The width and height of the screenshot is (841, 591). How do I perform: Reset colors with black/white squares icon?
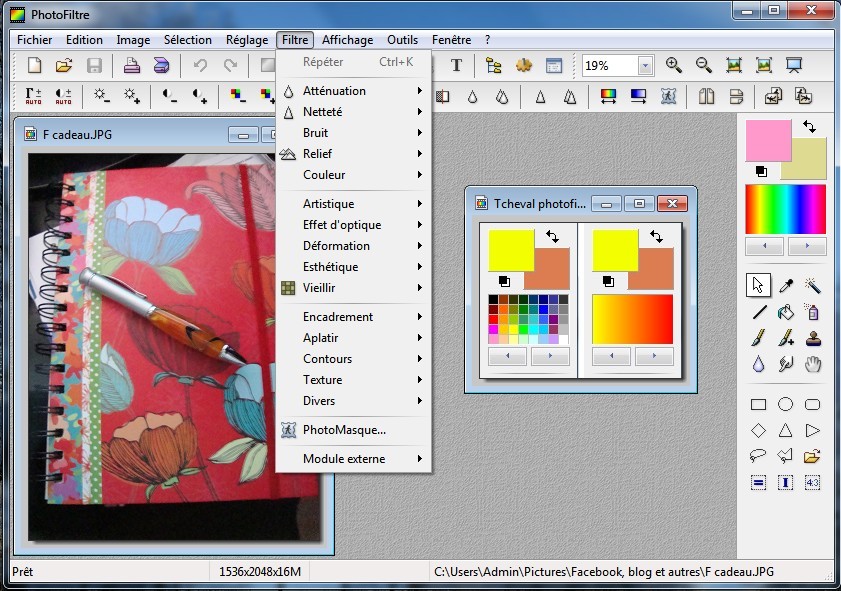(x=761, y=172)
